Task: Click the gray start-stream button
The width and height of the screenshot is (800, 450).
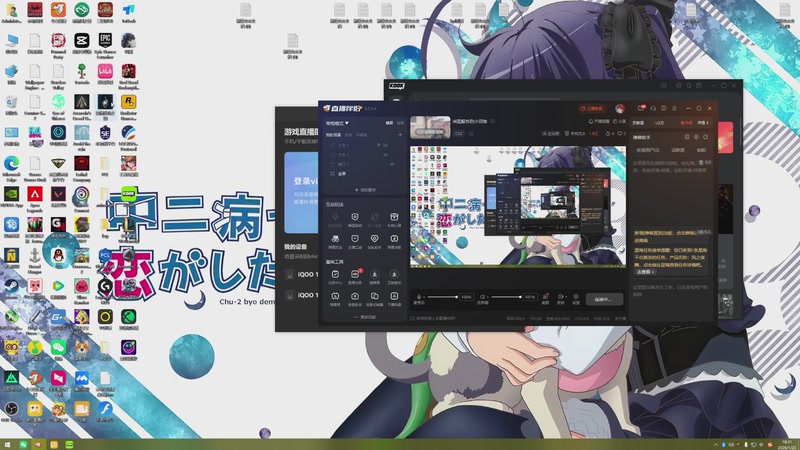Action: (x=604, y=299)
